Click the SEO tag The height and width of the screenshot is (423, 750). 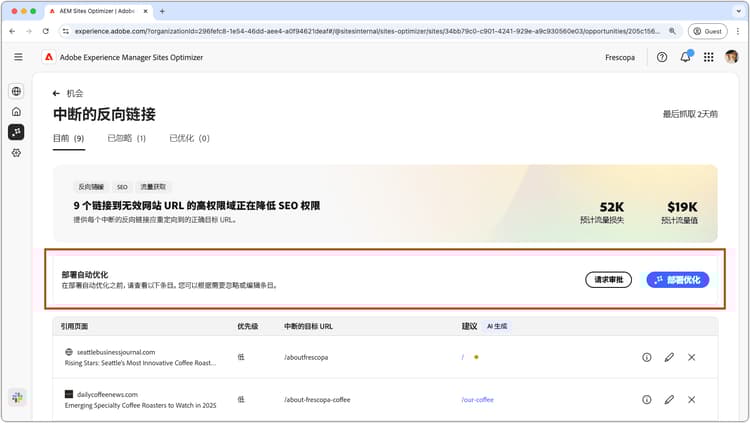click(x=122, y=187)
